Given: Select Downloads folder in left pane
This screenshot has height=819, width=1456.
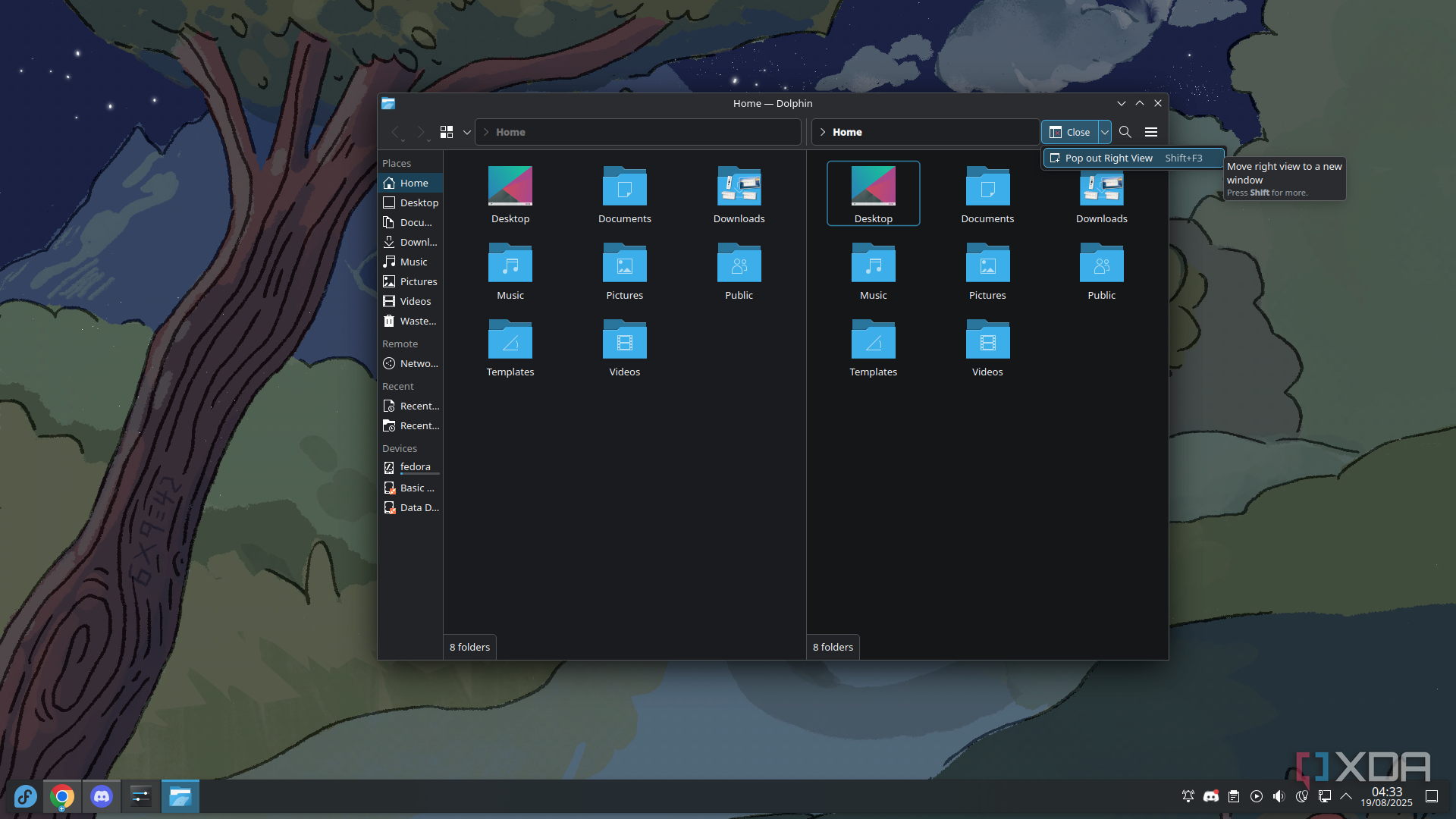Looking at the screenshot, I should pyautogui.click(x=739, y=194).
